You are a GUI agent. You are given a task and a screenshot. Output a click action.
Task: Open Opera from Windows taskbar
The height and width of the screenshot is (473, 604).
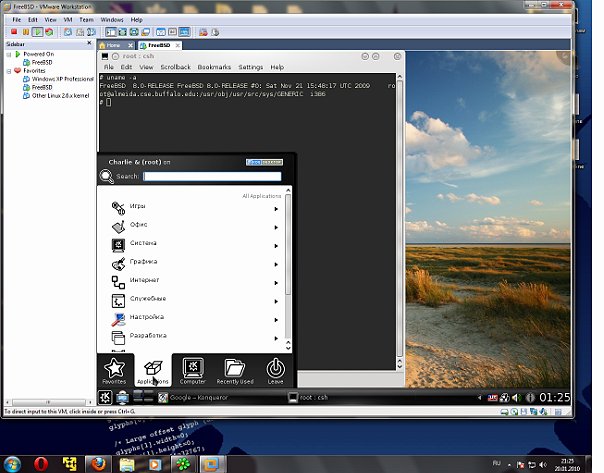click(x=40, y=463)
